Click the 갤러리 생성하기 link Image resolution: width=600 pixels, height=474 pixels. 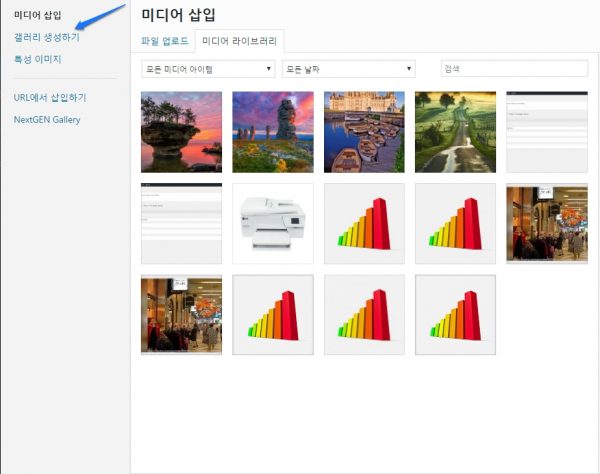(47, 37)
